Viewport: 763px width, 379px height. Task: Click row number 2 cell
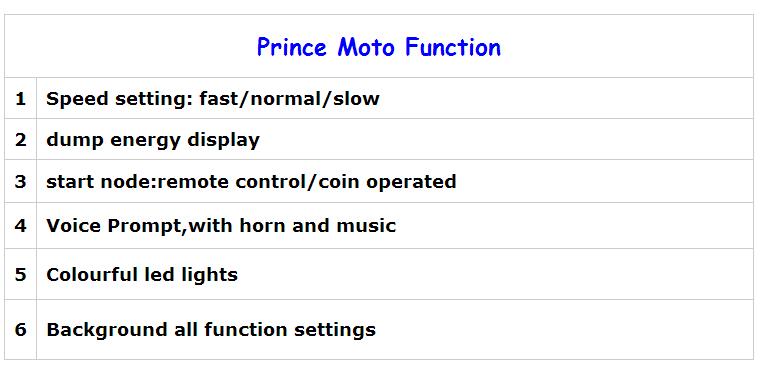(20, 140)
